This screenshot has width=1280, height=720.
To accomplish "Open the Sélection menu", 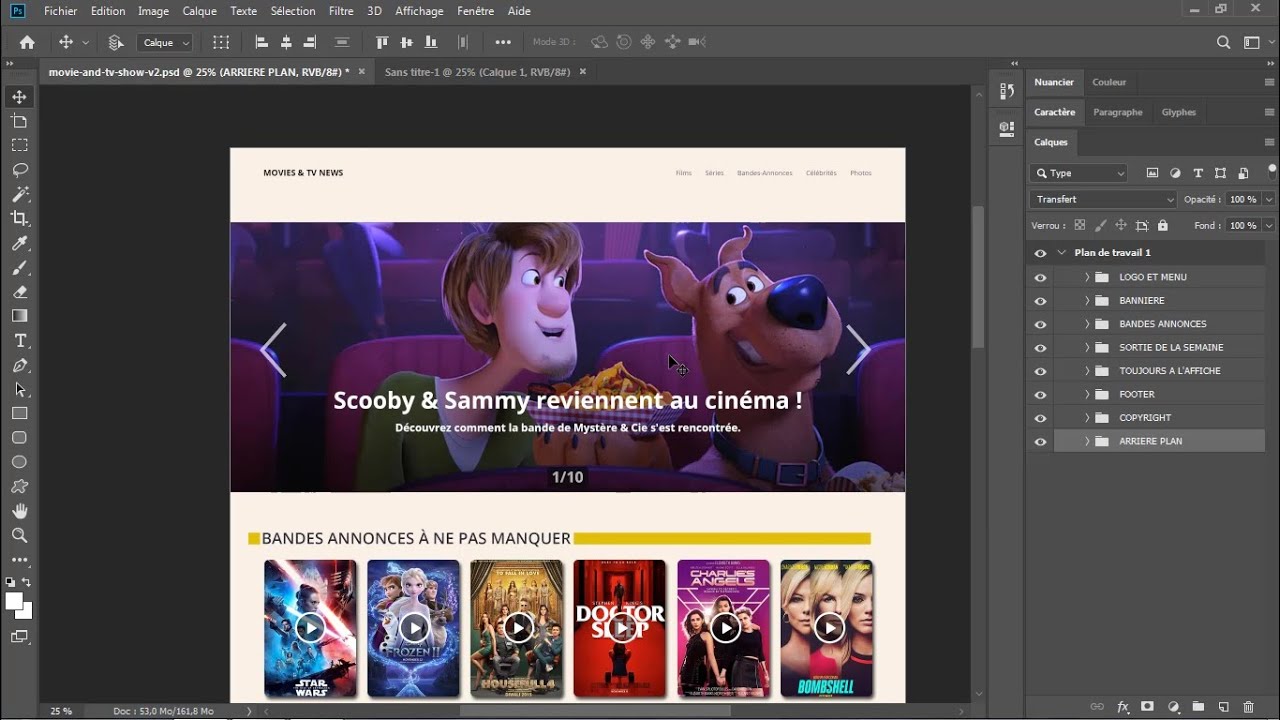I will (293, 11).
